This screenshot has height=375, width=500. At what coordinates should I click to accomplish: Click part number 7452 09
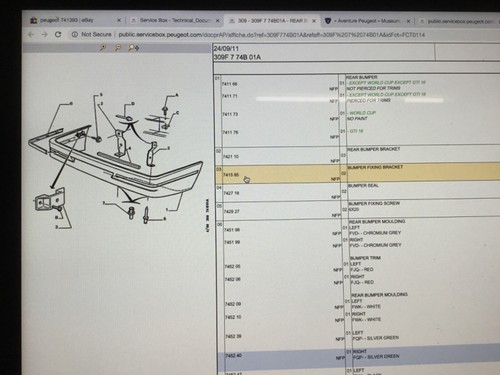(233, 304)
